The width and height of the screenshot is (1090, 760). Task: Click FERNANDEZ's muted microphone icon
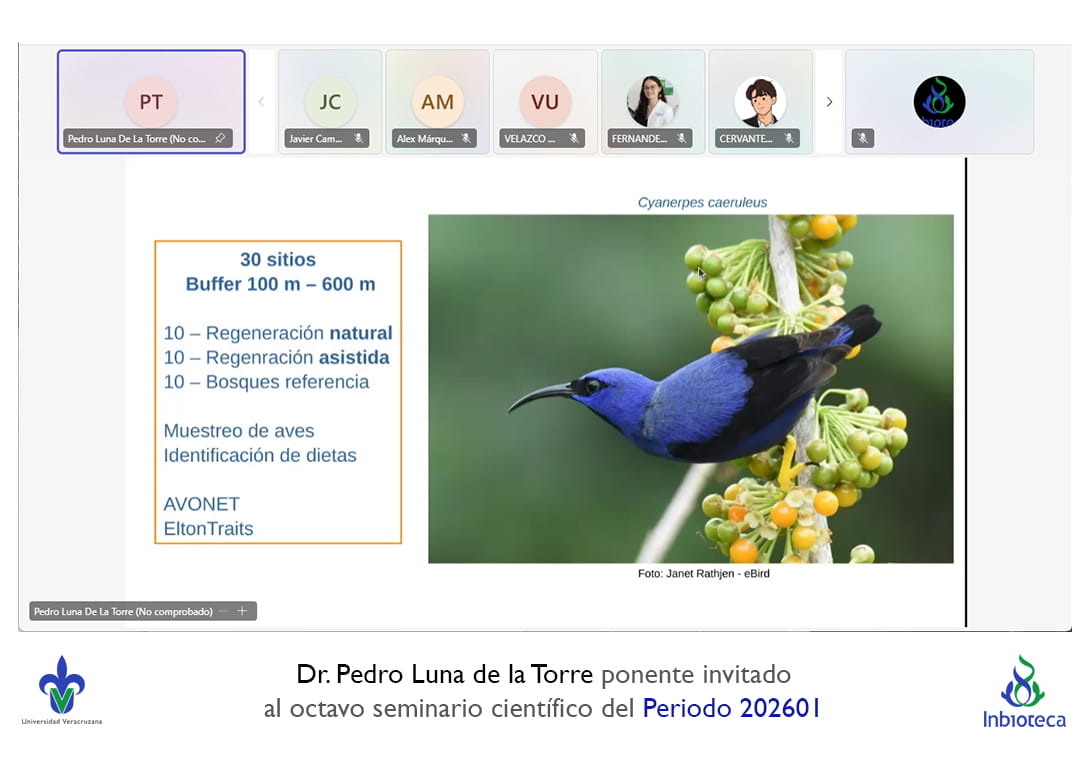[x=682, y=139]
